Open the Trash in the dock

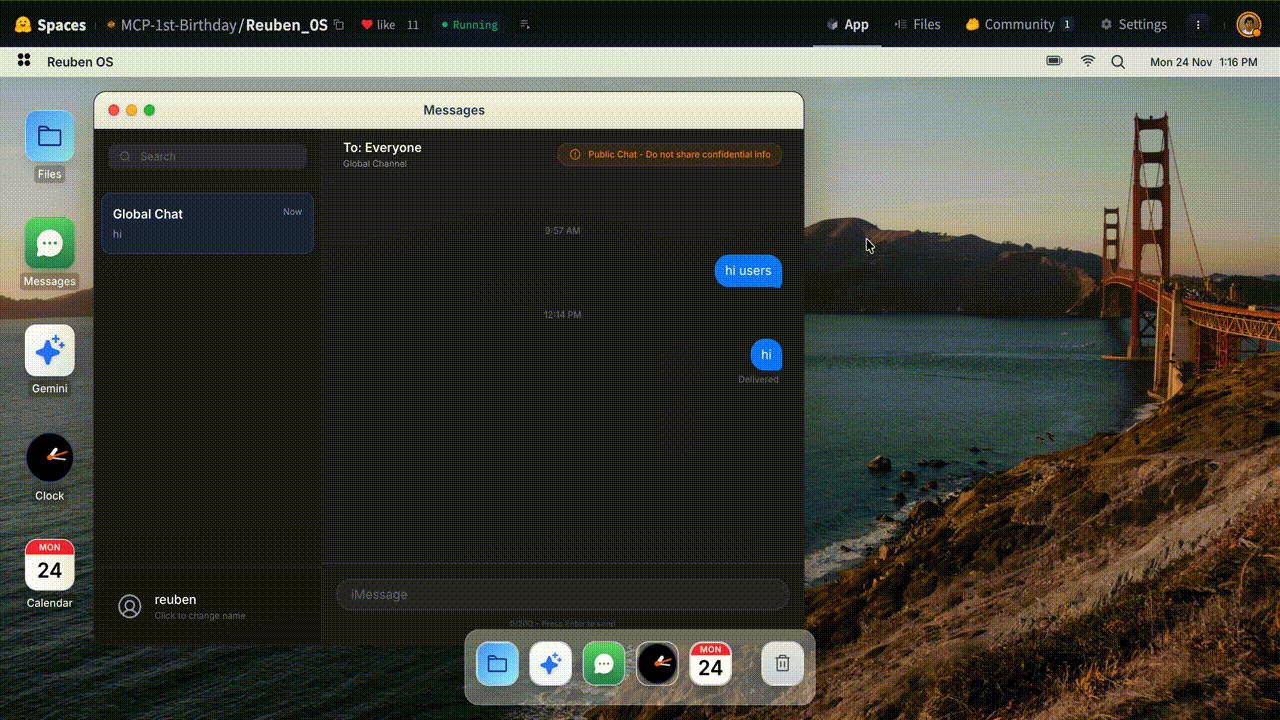pos(782,664)
